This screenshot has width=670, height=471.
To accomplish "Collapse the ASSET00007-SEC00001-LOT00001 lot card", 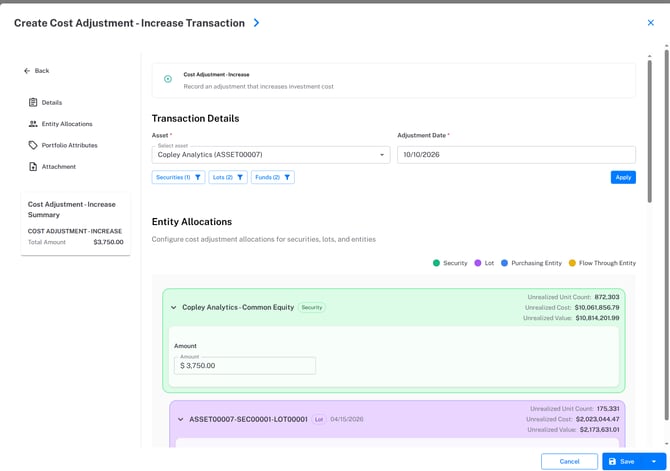I will pyautogui.click(x=180, y=419).
